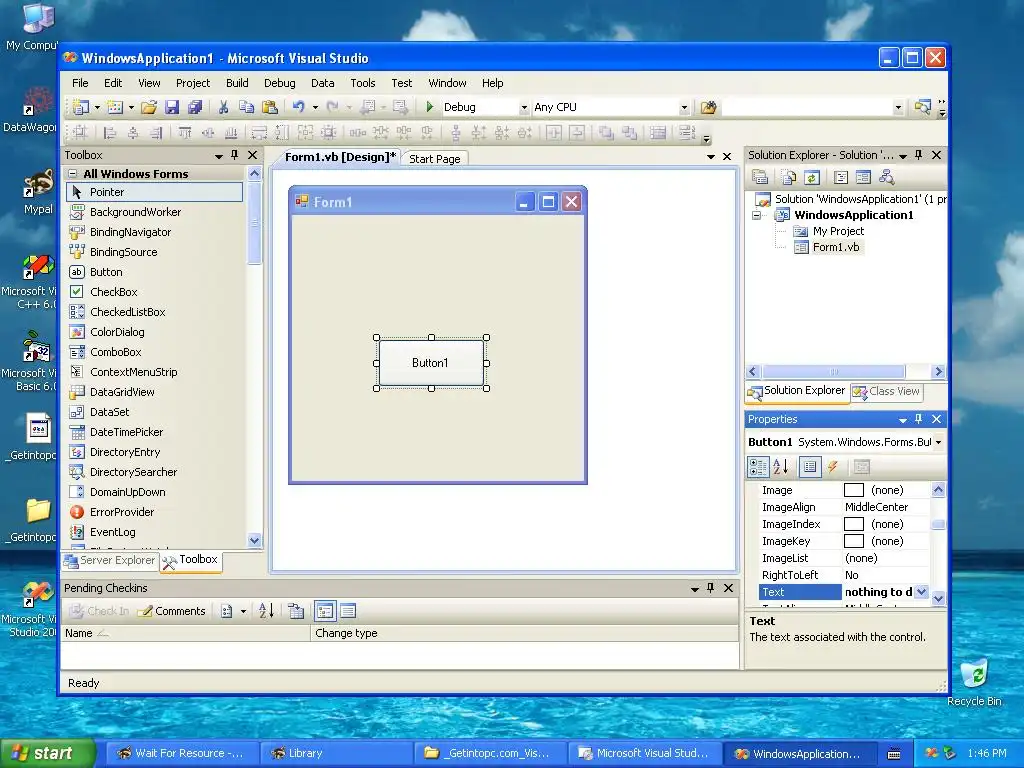The height and width of the screenshot is (768, 1024).
Task: Open the File menu
Action: click(80, 83)
